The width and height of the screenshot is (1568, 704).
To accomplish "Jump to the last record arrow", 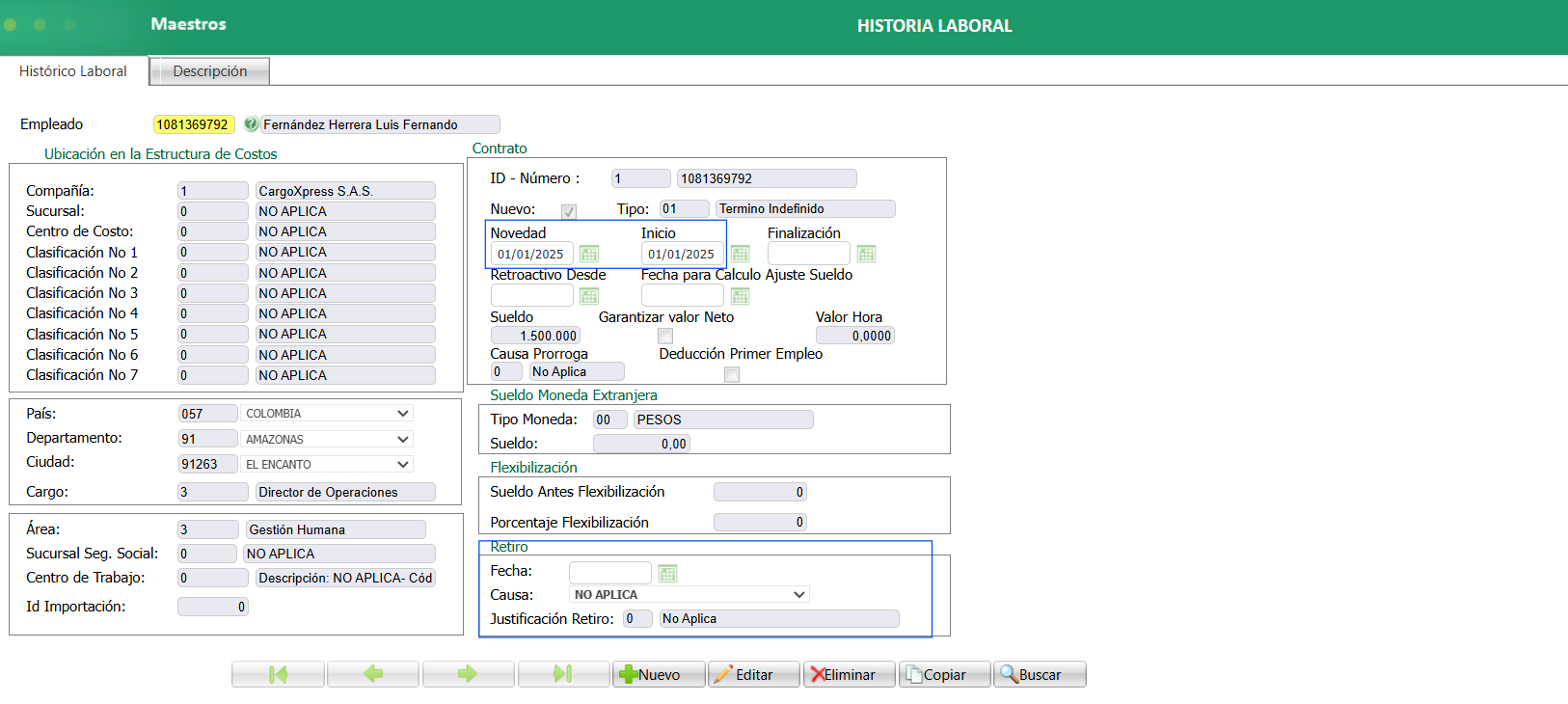I will 563,674.
